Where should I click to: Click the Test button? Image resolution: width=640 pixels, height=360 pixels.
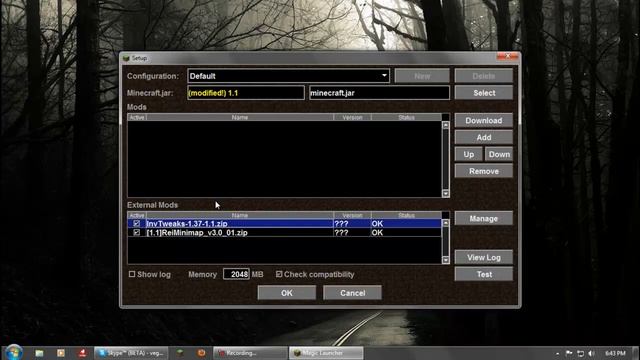click(484, 274)
